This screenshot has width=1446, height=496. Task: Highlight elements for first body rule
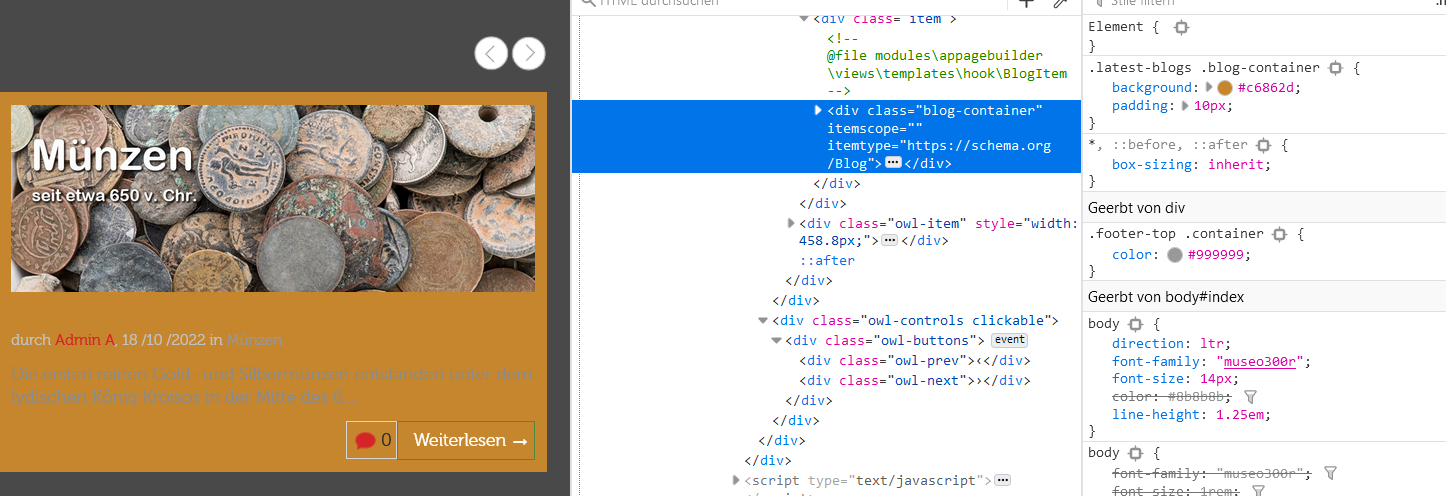tap(1135, 325)
